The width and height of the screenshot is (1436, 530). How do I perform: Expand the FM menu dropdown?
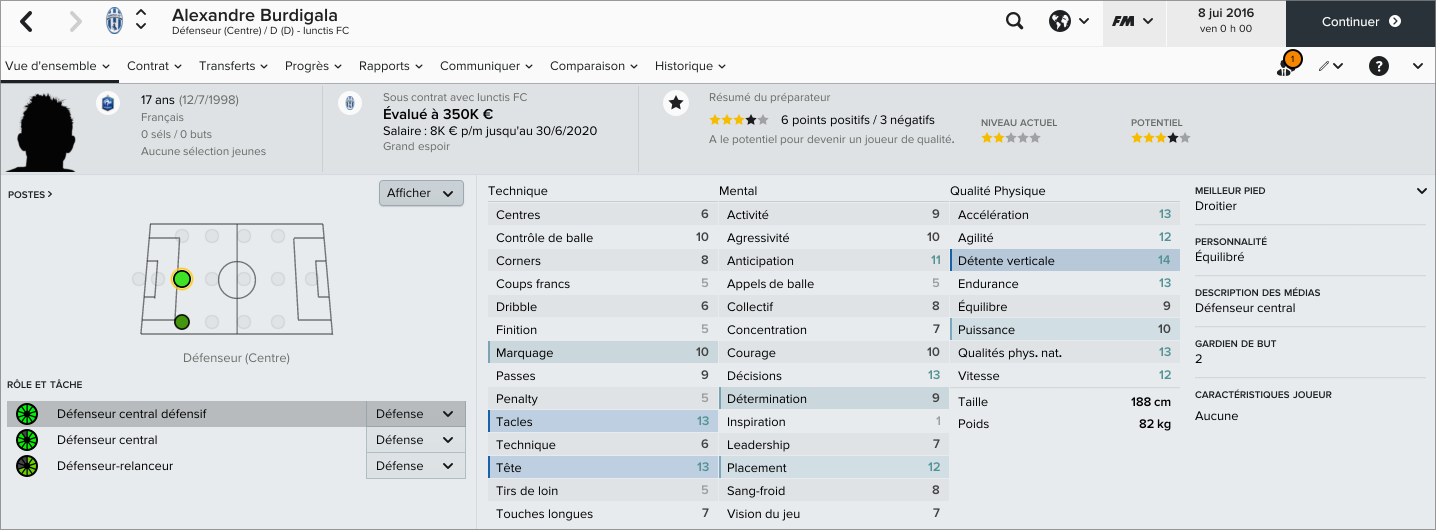[x=1134, y=21]
